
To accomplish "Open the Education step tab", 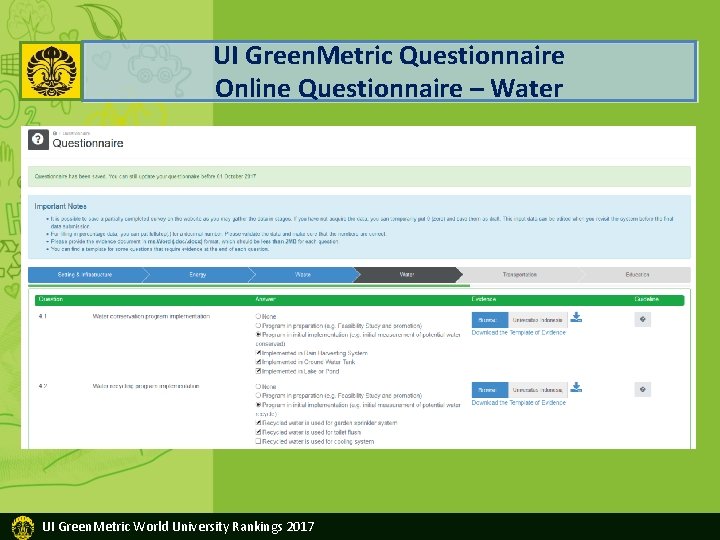I will 637,275.
